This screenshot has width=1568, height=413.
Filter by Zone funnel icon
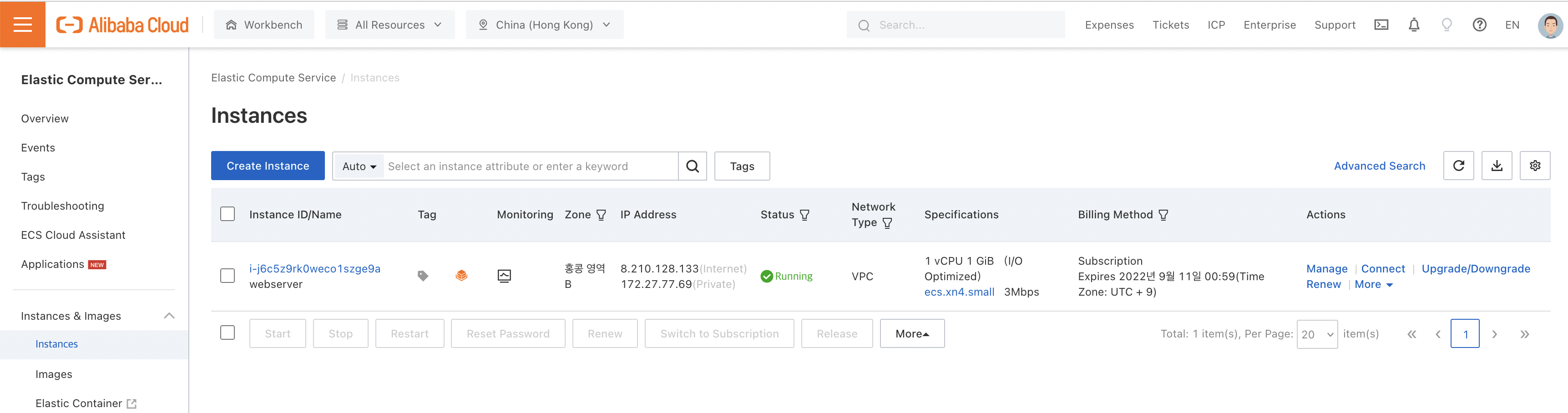(601, 215)
